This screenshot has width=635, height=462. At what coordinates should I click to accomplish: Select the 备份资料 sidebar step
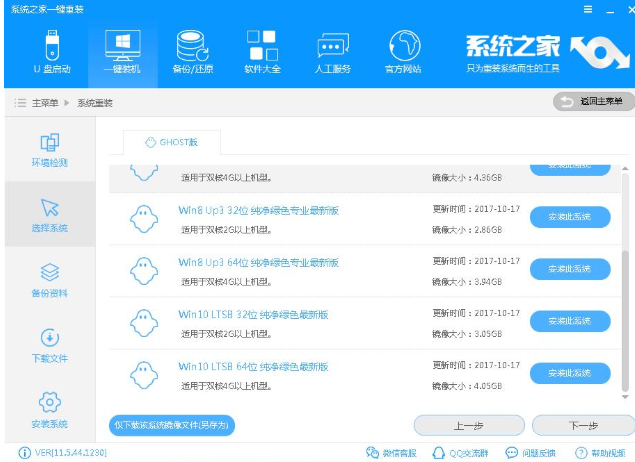(x=50, y=280)
